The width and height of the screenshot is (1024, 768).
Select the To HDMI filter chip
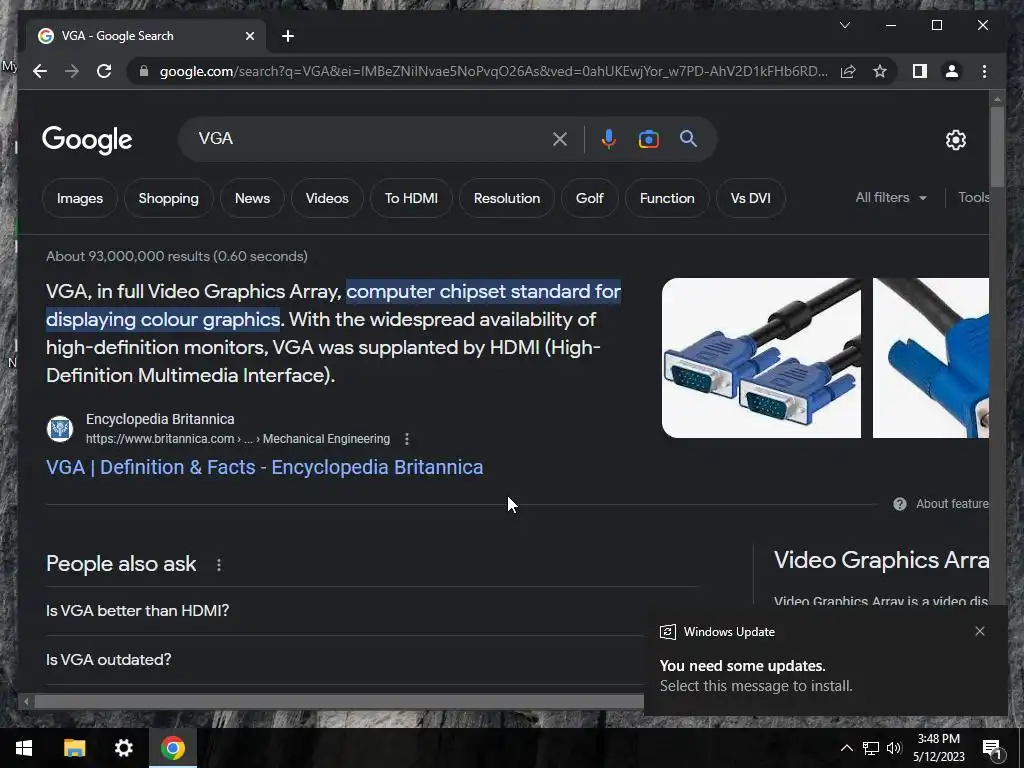click(x=411, y=198)
